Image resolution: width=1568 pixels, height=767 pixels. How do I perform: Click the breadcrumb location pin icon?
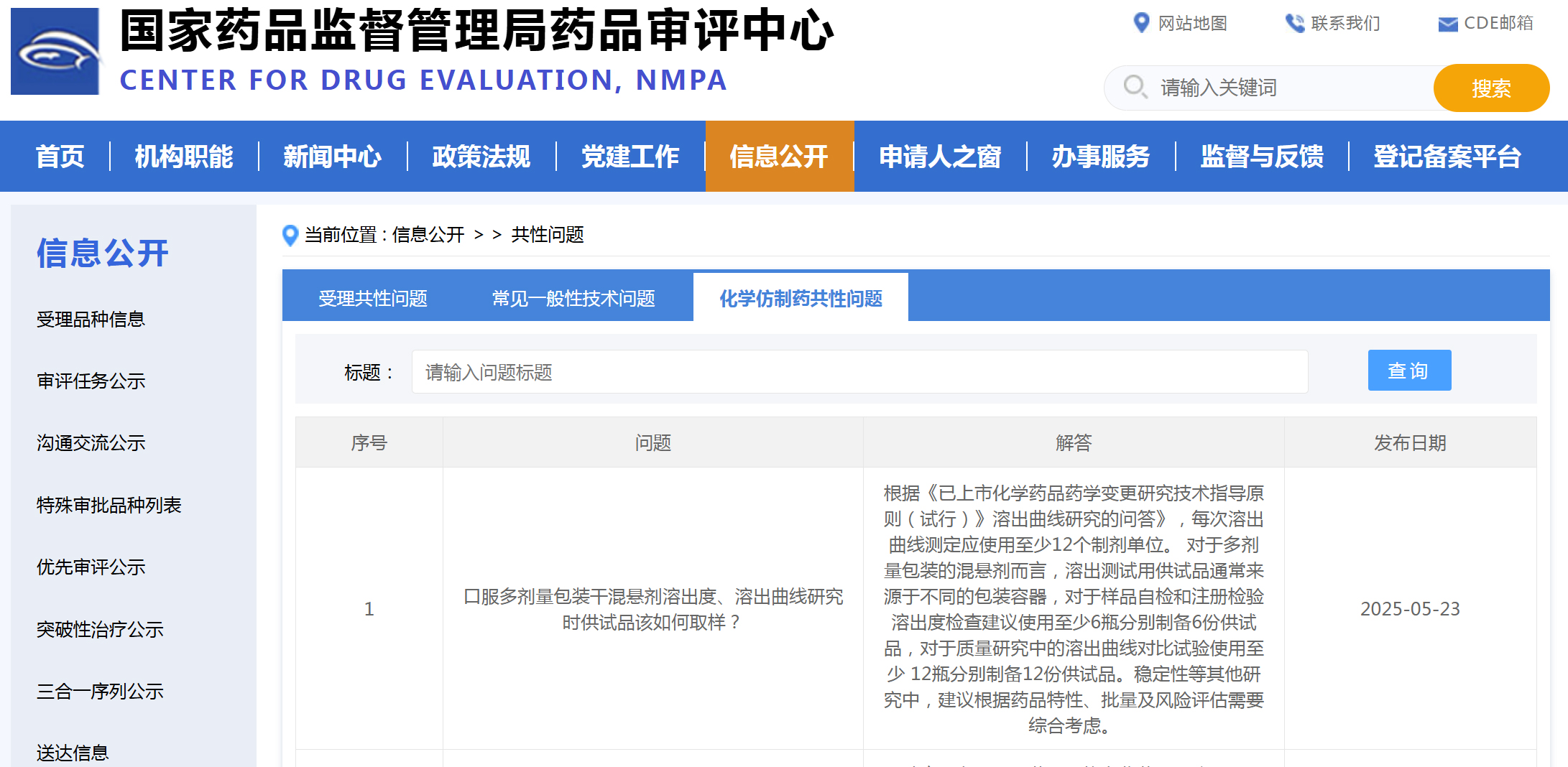point(290,235)
